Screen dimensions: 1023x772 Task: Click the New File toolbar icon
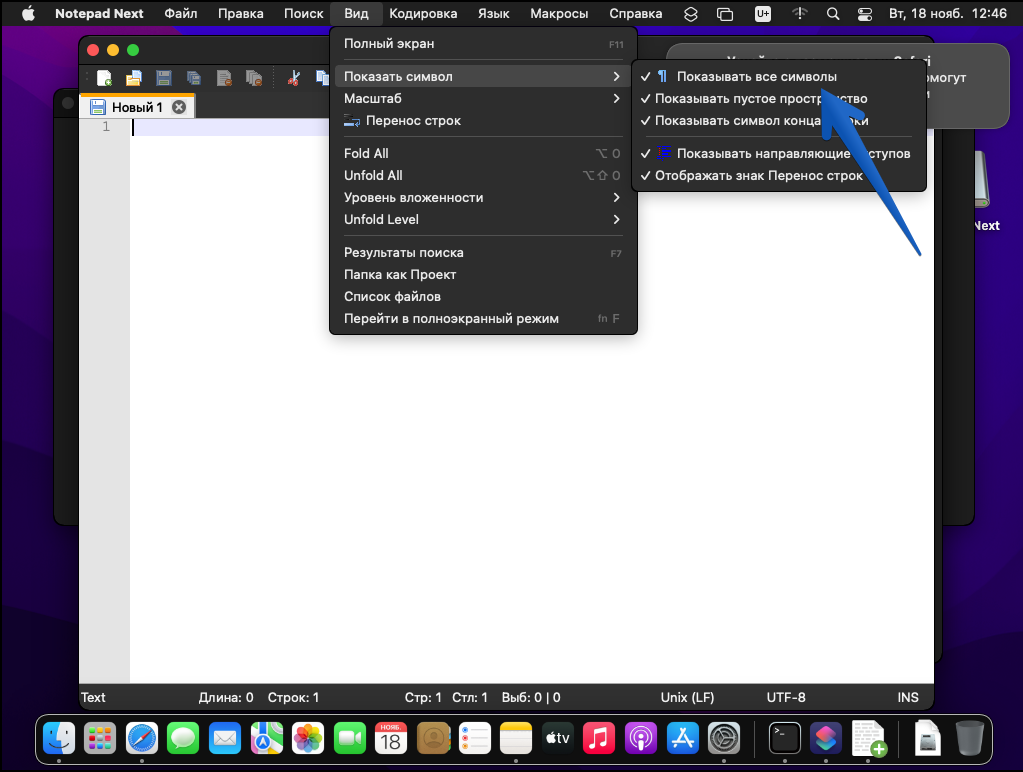[x=104, y=78]
